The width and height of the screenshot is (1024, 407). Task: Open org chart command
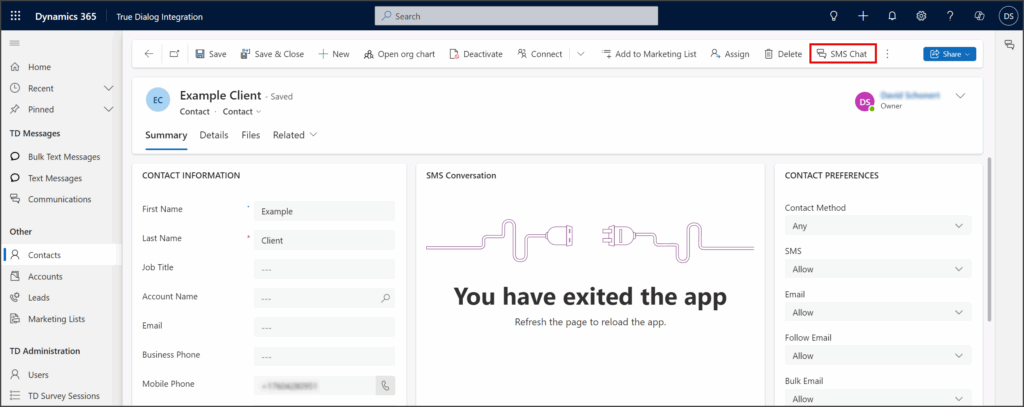click(x=399, y=54)
